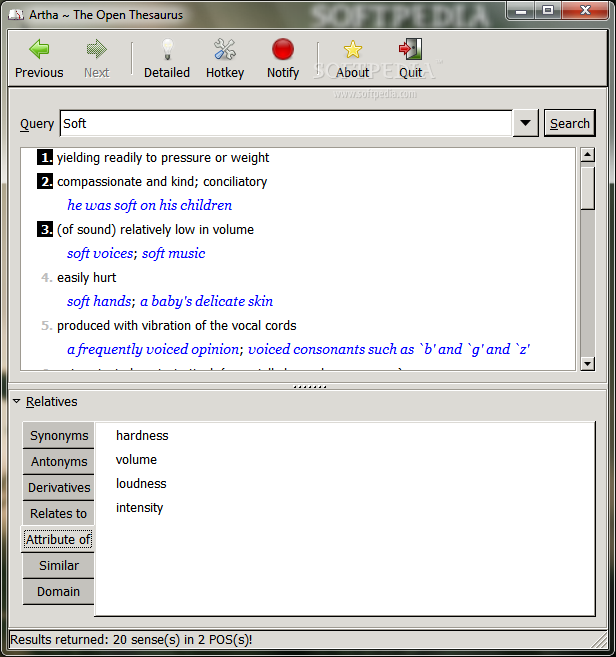
Task: Switch to the Derivatives tab
Action: [59, 488]
